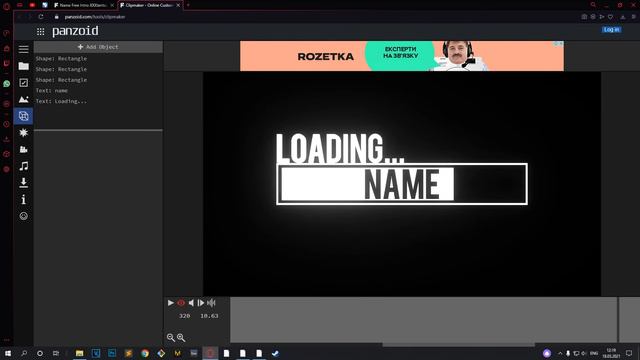
Task: Open the projects folder icon in sidebar
Action: 24,66
